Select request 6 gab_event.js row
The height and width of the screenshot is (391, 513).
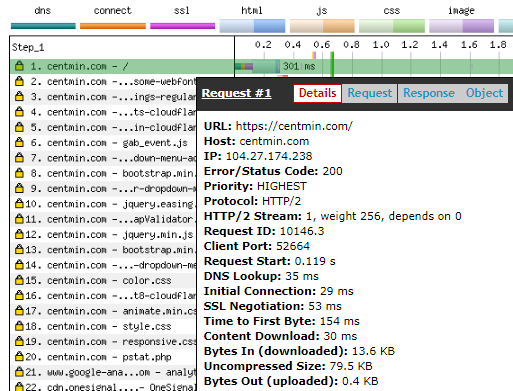click(x=103, y=143)
